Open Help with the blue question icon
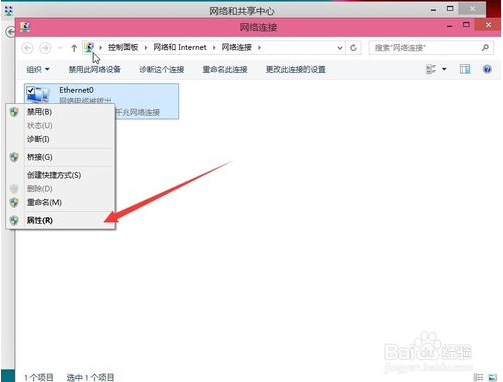Screen dimensions: 503x382 [487, 69]
